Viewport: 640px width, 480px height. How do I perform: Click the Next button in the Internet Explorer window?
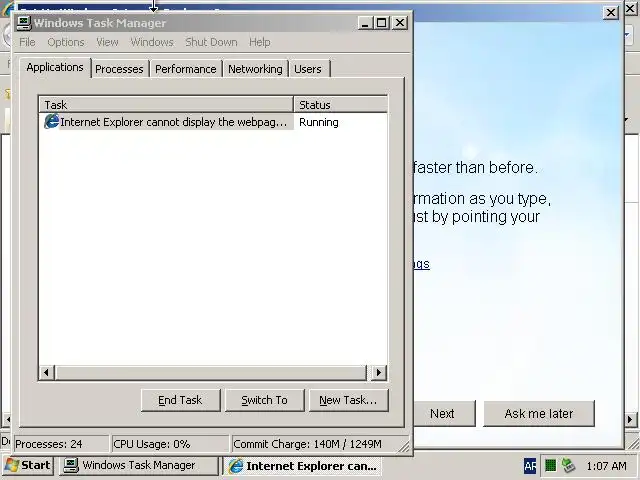tap(443, 413)
